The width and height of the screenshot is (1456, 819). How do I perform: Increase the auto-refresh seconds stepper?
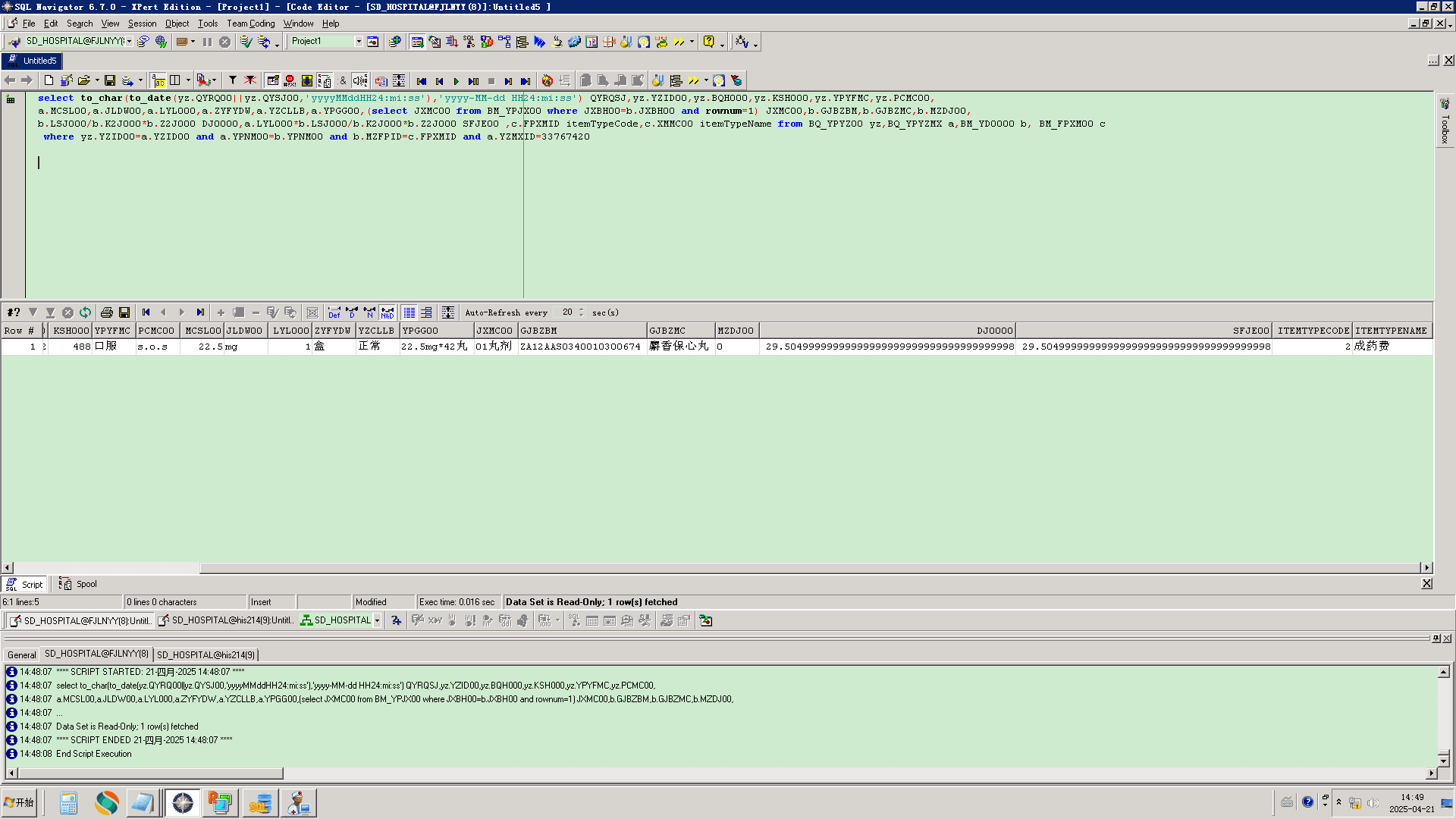click(582, 309)
